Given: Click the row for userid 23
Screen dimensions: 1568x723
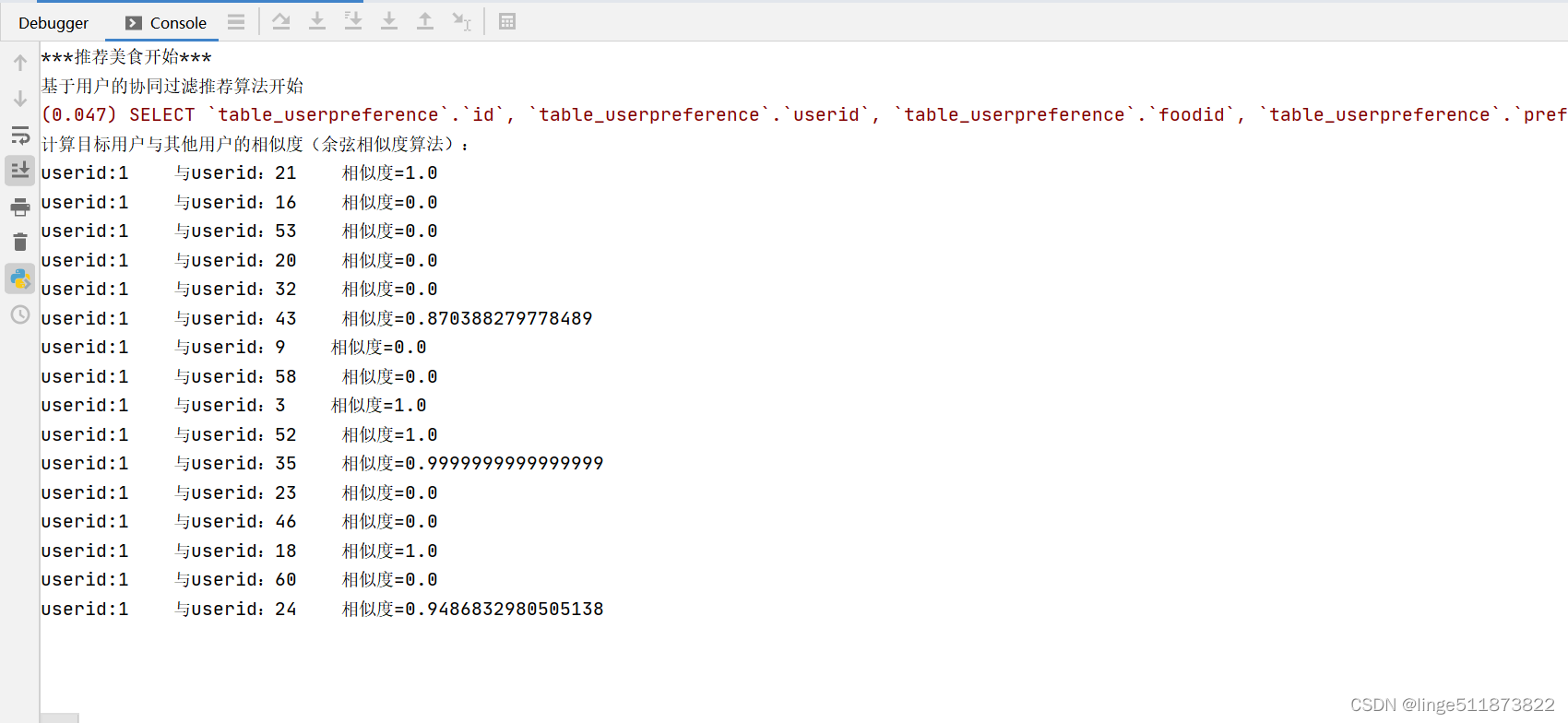Looking at the screenshot, I should tap(239, 492).
